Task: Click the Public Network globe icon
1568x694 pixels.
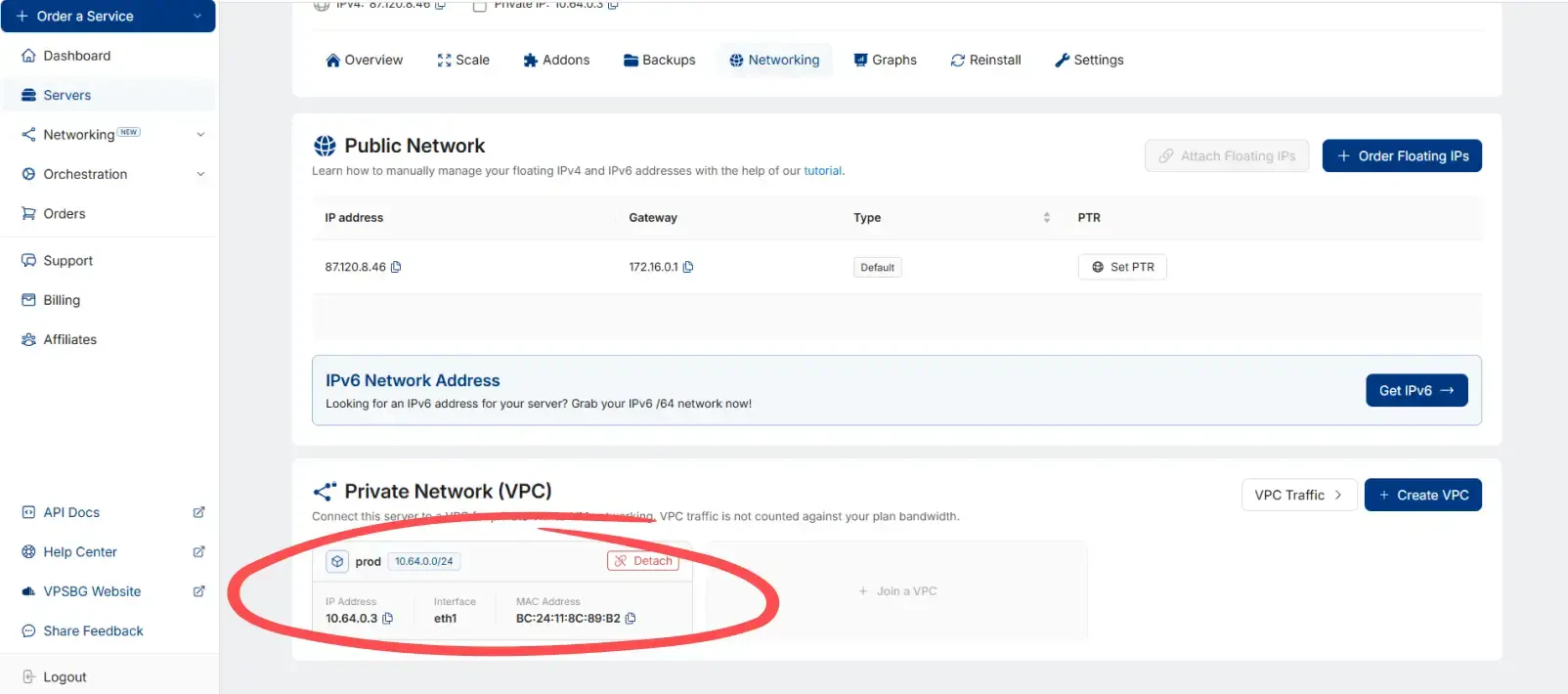Action: coord(325,146)
